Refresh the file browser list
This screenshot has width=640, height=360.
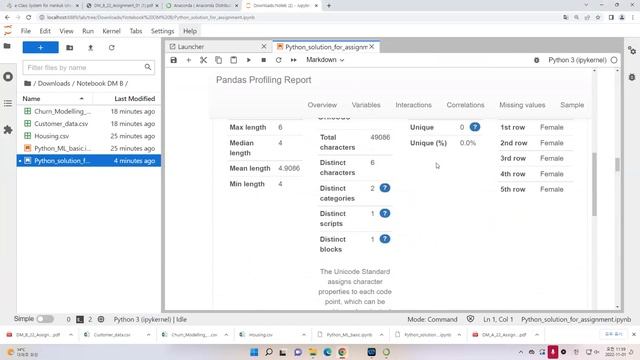tap(111, 48)
